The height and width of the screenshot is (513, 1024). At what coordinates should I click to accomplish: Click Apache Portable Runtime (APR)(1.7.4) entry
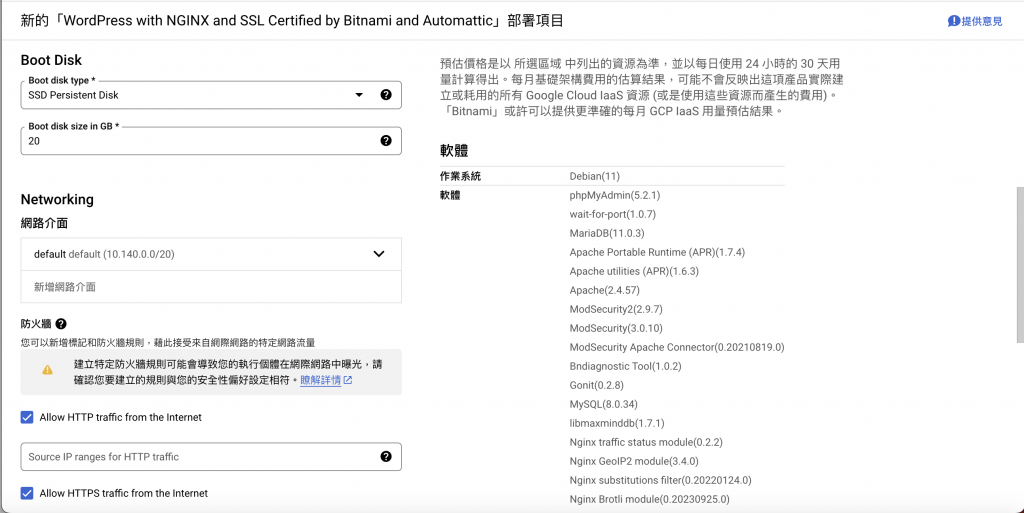click(x=657, y=252)
